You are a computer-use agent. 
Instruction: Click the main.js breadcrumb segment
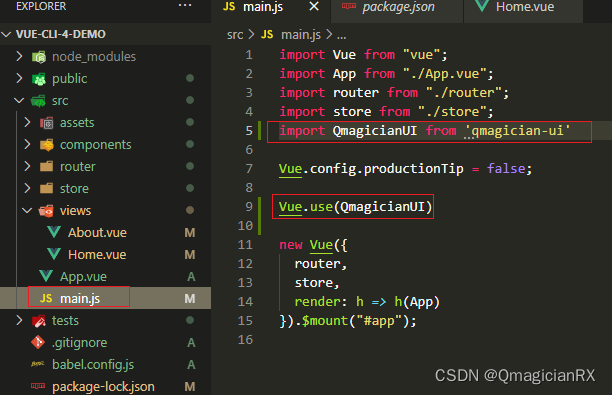[x=301, y=35]
